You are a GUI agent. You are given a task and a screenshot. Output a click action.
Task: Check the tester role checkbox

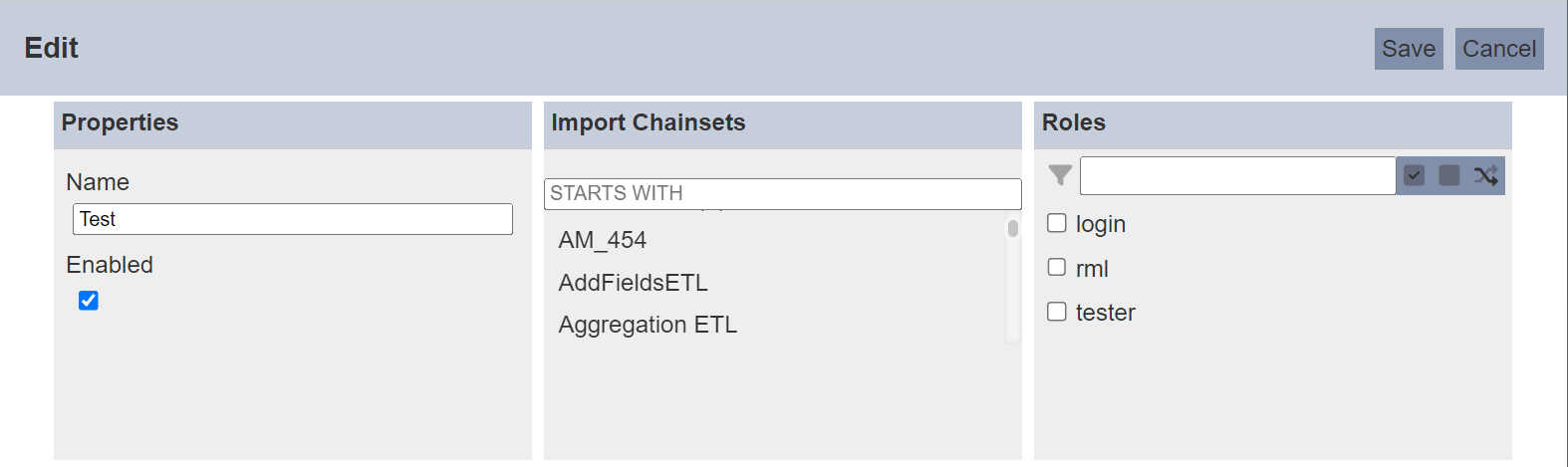coord(1057,312)
